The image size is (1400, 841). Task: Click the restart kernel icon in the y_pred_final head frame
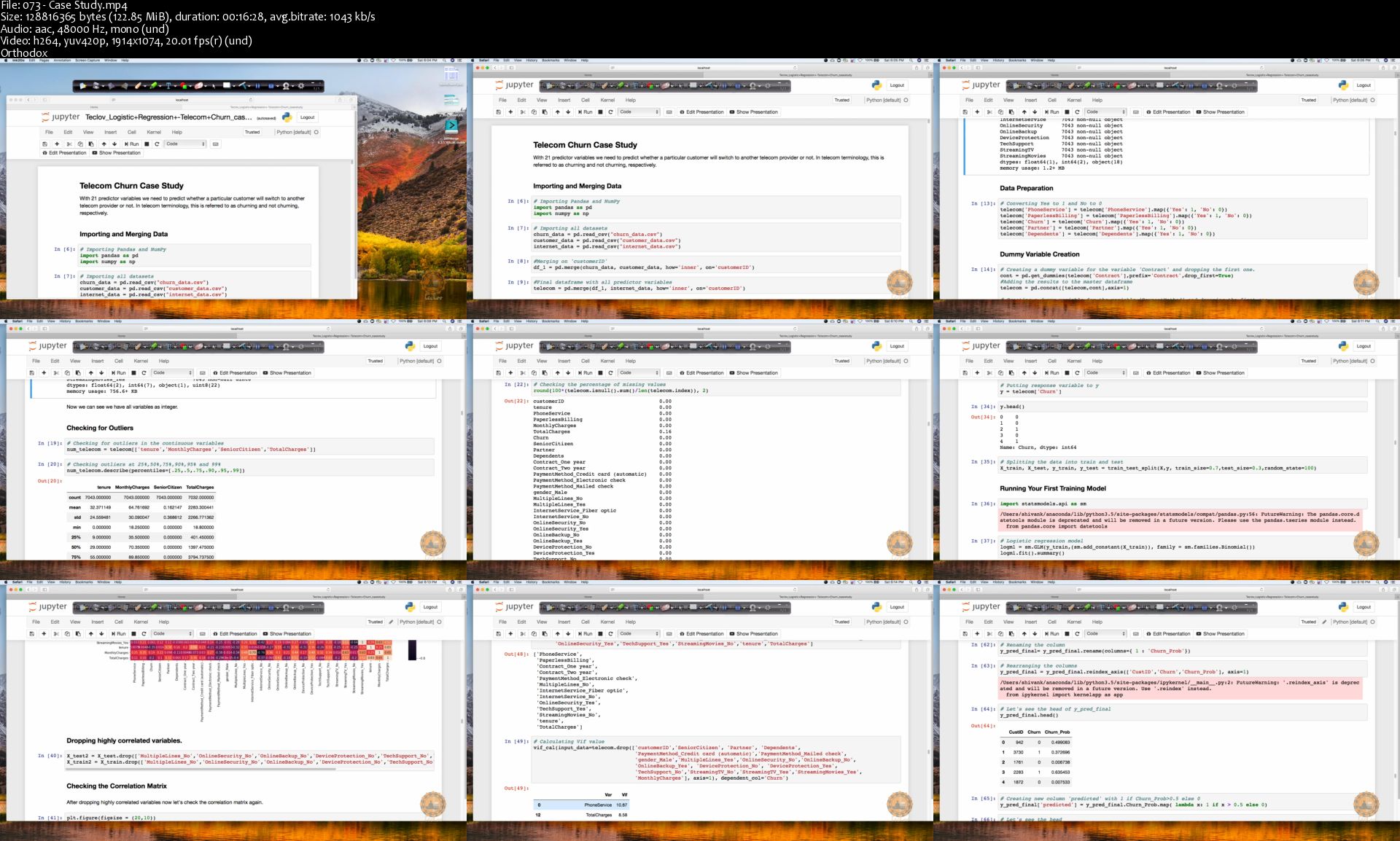coord(1077,634)
